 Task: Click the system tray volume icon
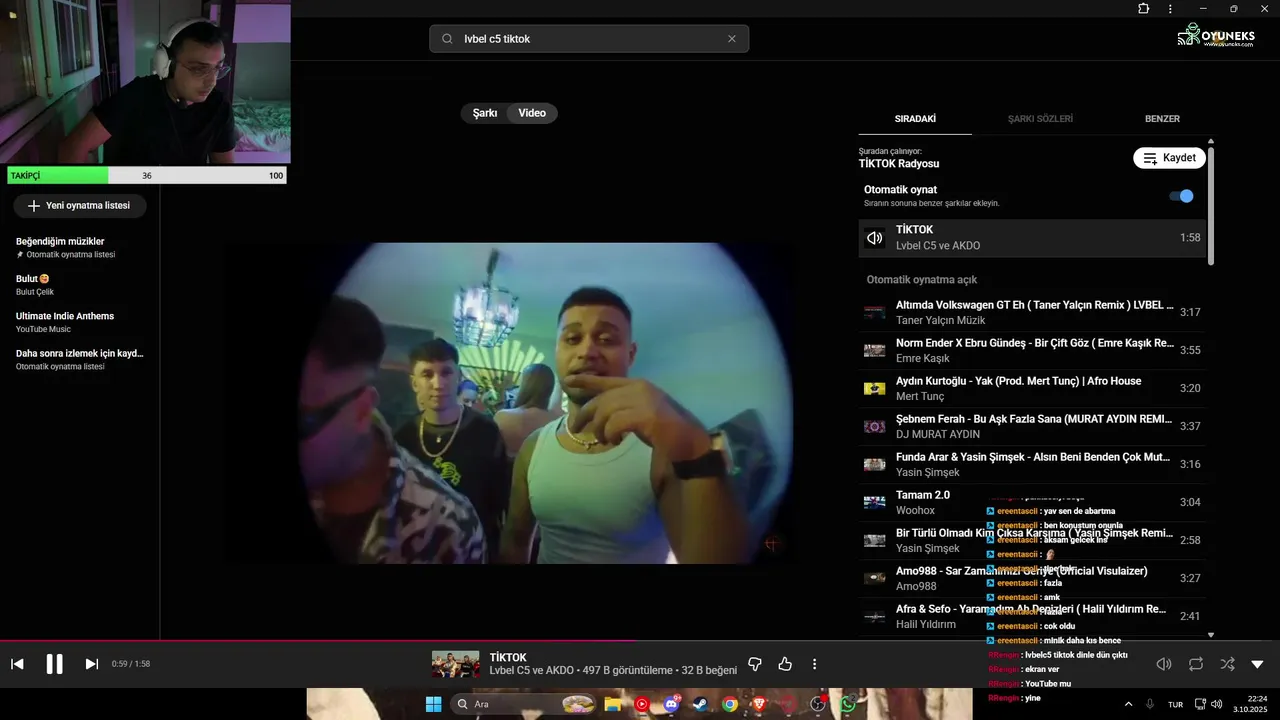1217,704
